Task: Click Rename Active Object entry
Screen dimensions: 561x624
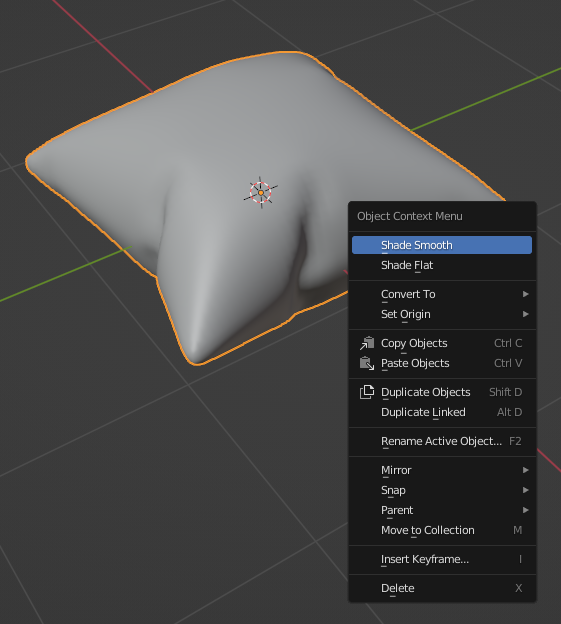Action: [x=442, y=441]
